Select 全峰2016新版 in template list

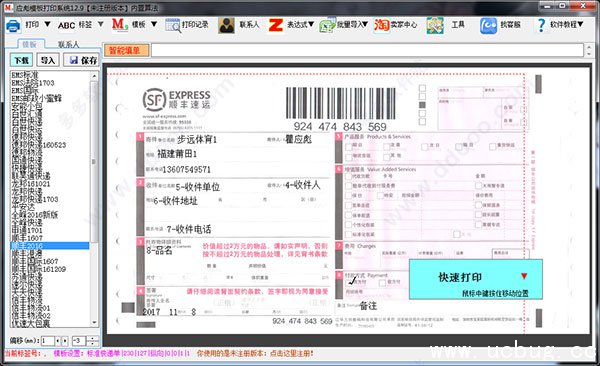point(34,215)
